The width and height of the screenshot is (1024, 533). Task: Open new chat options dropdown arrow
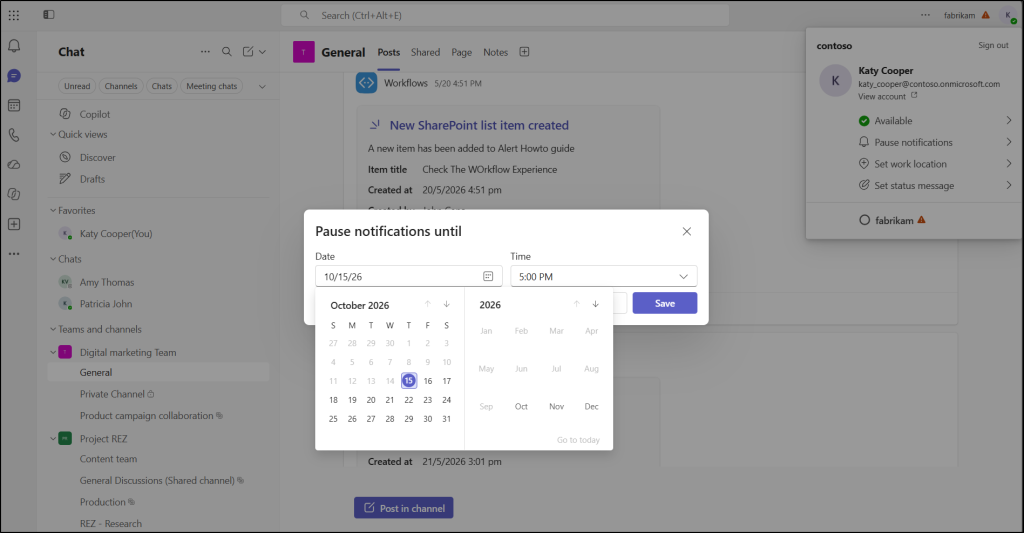tap(263, 52)
